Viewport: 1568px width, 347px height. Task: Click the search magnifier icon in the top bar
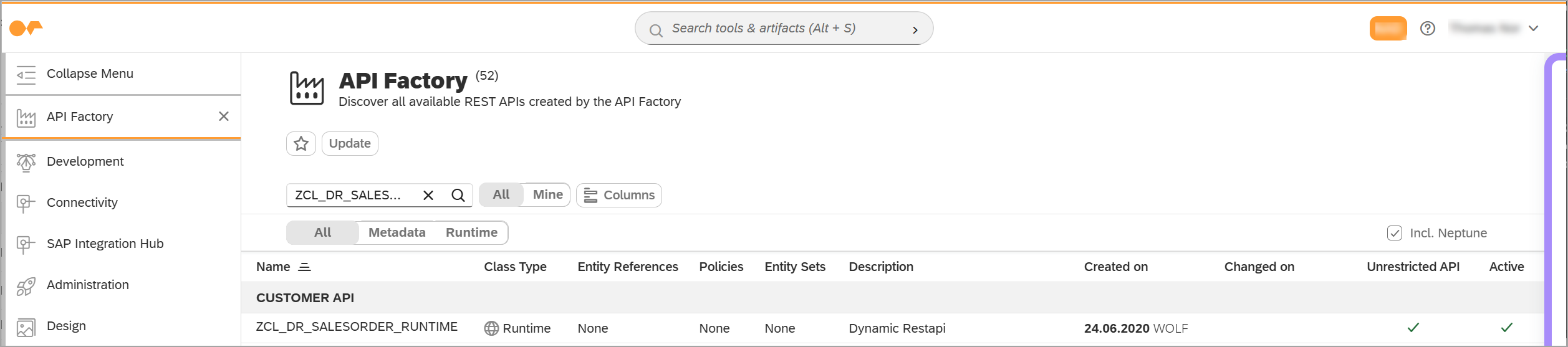(x=656, y=30)
